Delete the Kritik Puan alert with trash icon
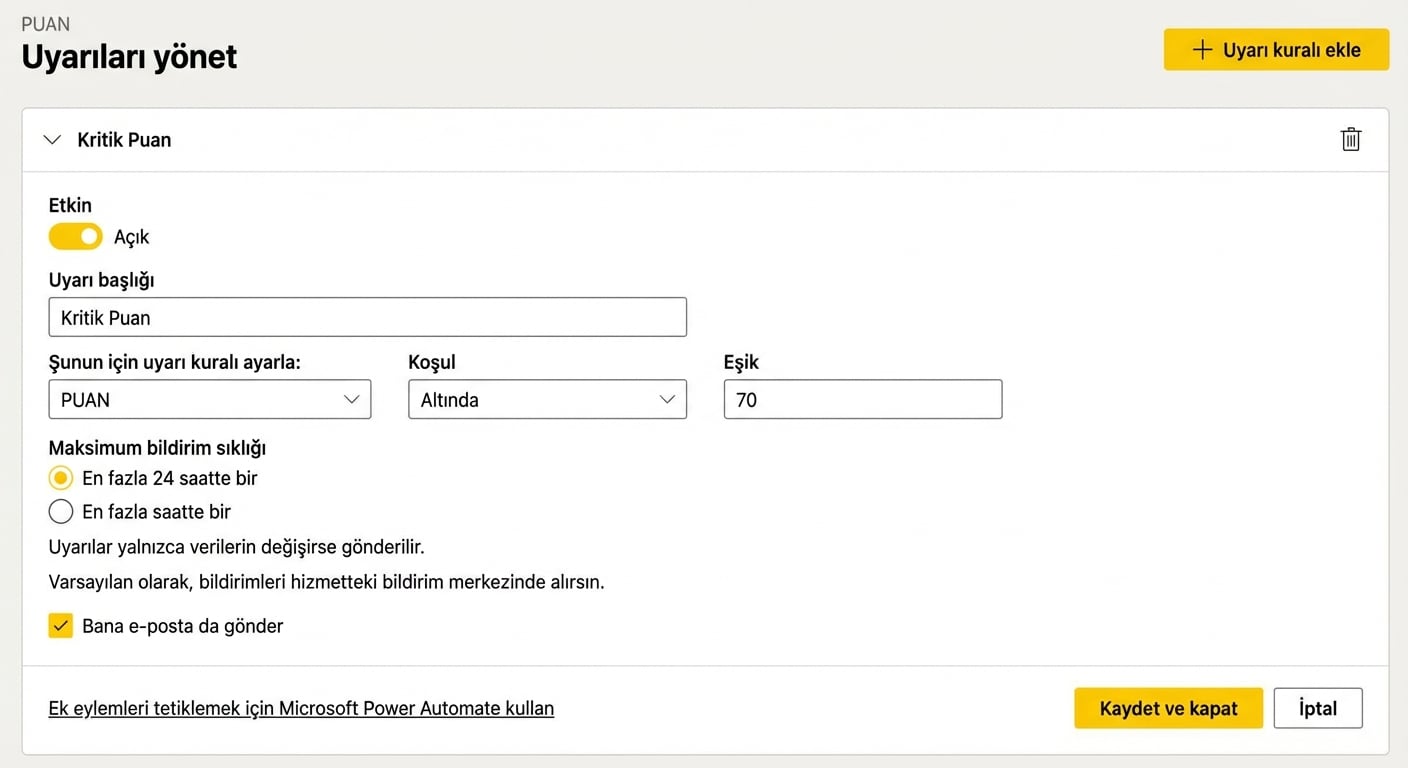Image resolution: width=1408 pixels, height=768 pixels. (1350, 140)
